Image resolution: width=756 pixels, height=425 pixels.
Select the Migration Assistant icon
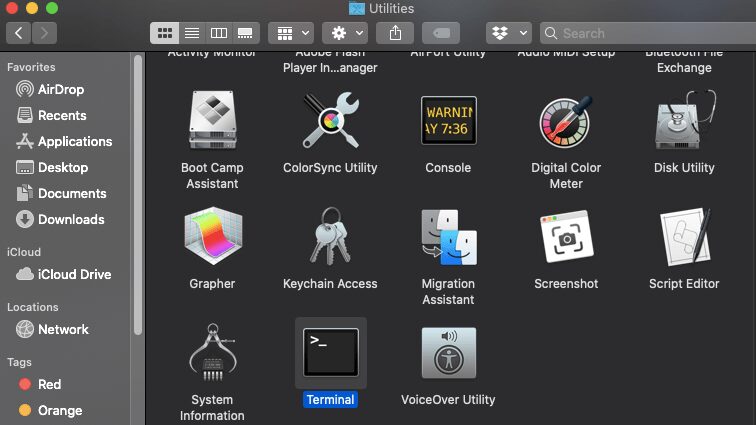point(448,237)
